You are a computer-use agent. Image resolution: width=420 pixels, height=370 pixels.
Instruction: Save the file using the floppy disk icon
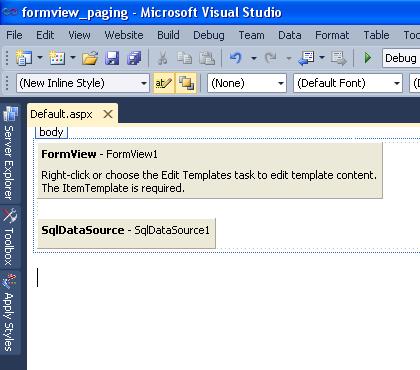(x=112, y=58)
